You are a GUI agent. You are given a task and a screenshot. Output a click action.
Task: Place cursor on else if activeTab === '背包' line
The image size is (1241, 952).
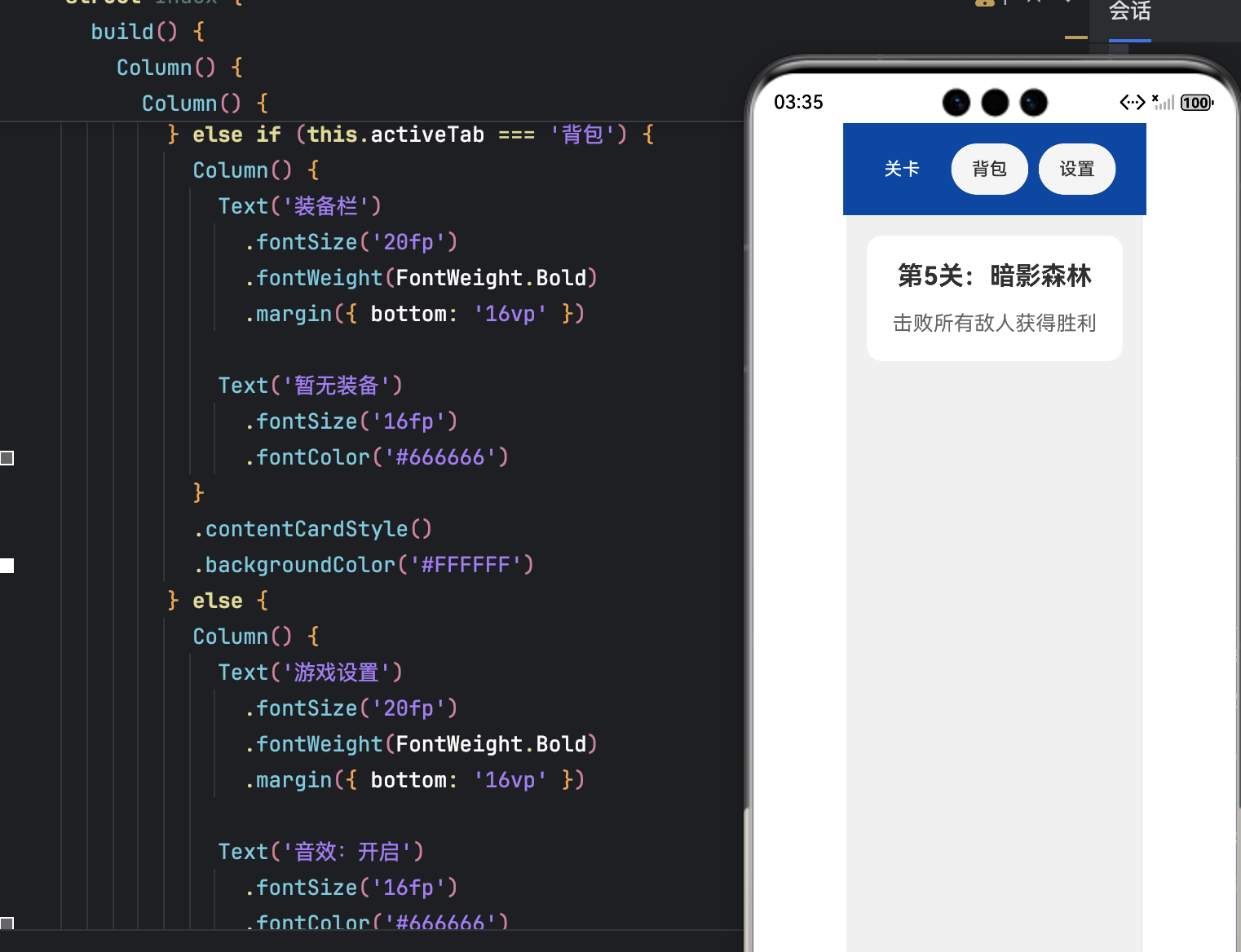coord(410,134)
